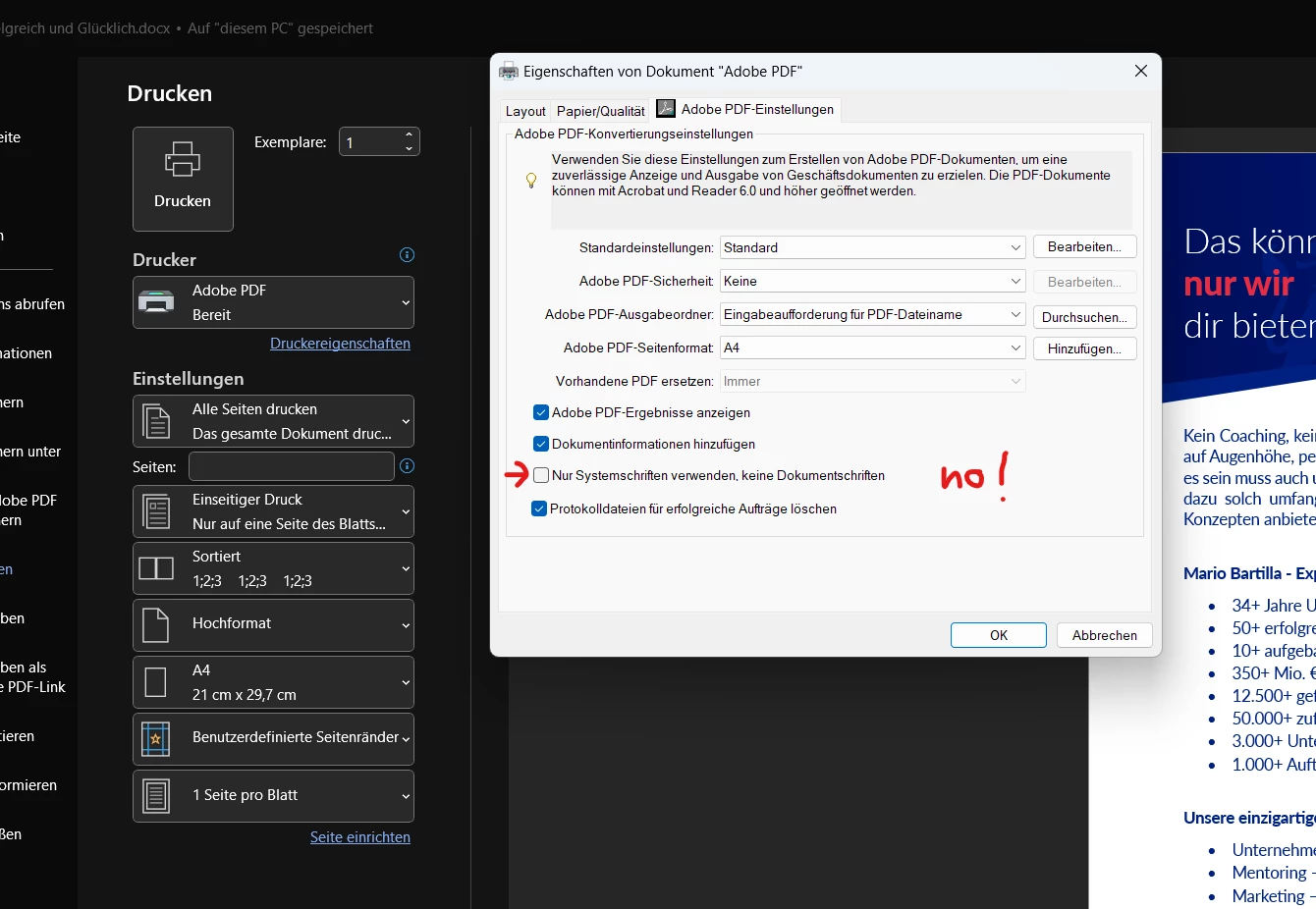This screenshot has height=909, width=1316.
Task: Open the Adobe PDF-Sicherheit dropdown
Action: [873, 281]
